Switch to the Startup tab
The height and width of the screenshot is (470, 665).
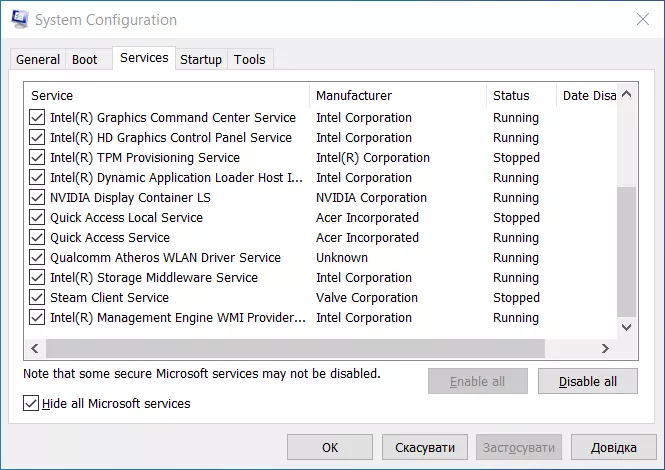(x=200, y=60)
